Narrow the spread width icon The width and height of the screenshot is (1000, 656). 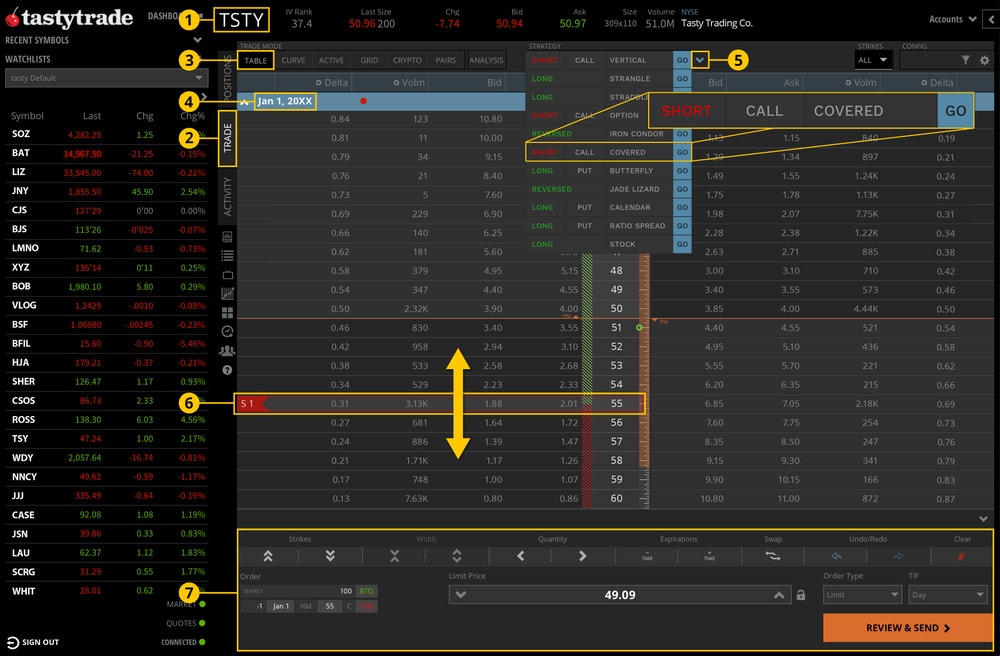[394, 556]
